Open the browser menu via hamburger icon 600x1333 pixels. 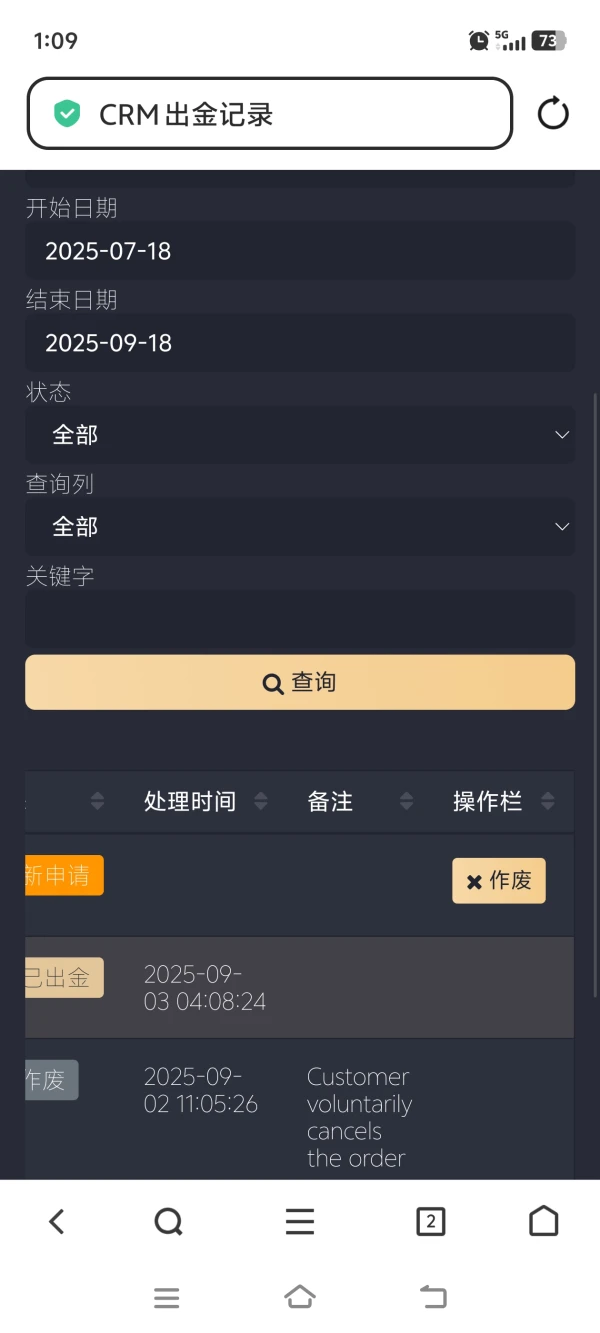pos(299,1220)
